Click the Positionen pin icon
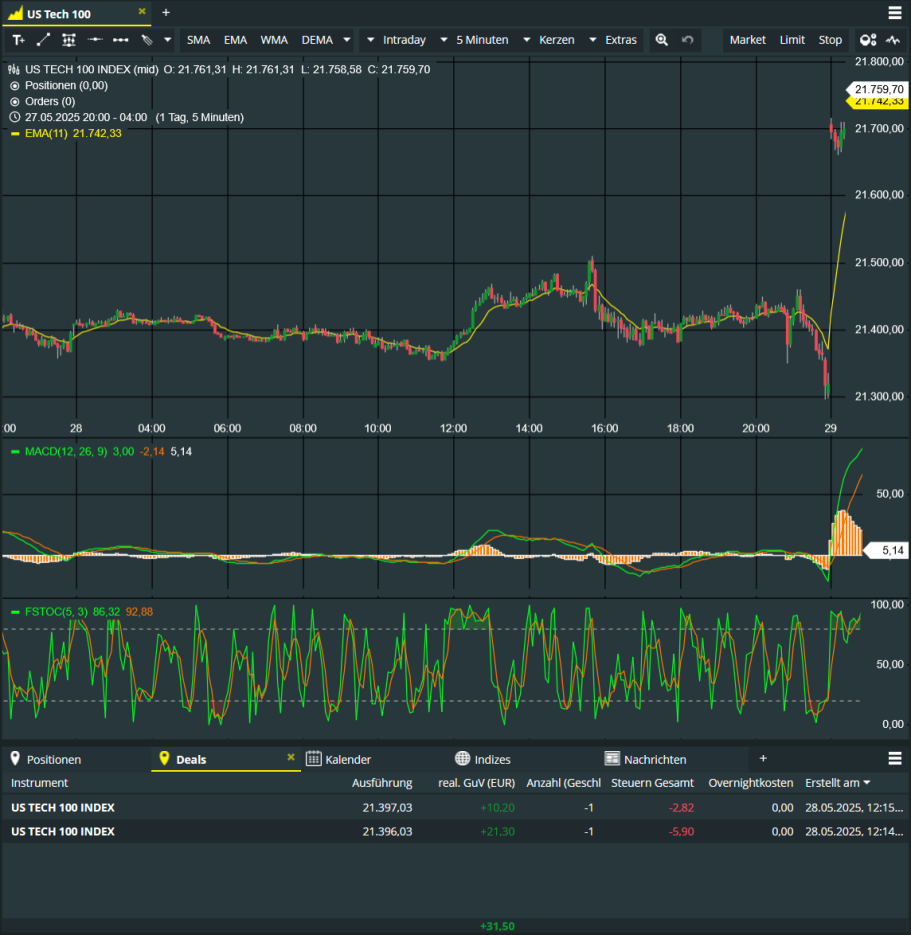This screenshot has width=911, height=935. pyautogui.click(x=16, y=758)
